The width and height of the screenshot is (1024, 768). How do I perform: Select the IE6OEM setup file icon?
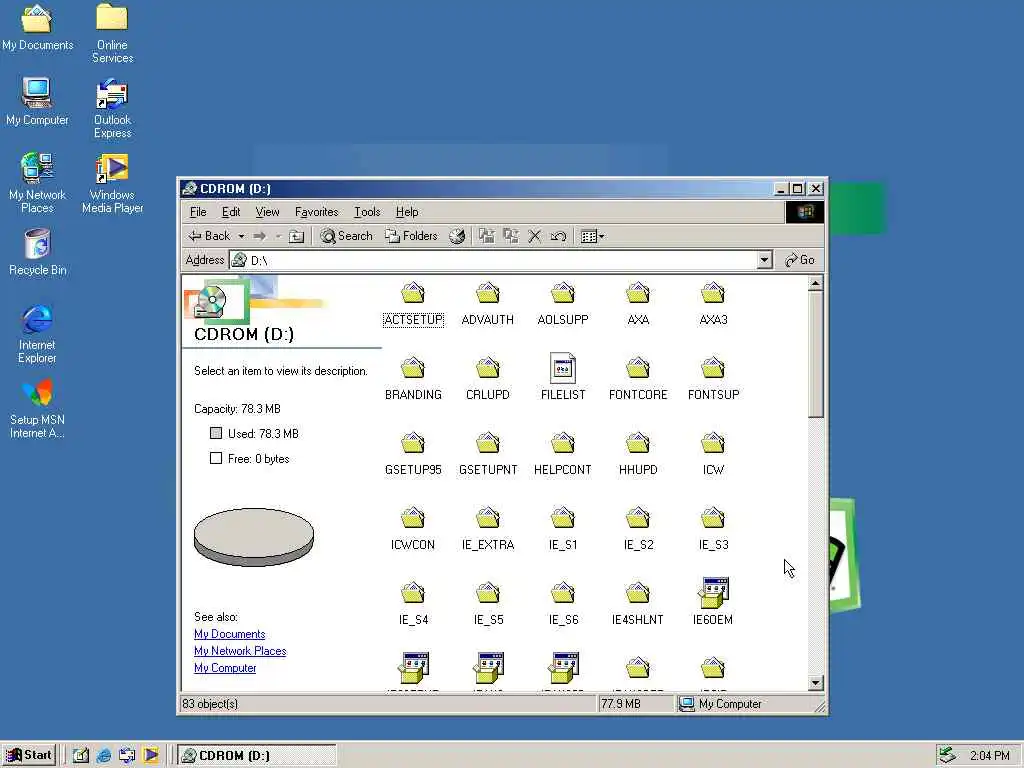[x=713, y=592]
